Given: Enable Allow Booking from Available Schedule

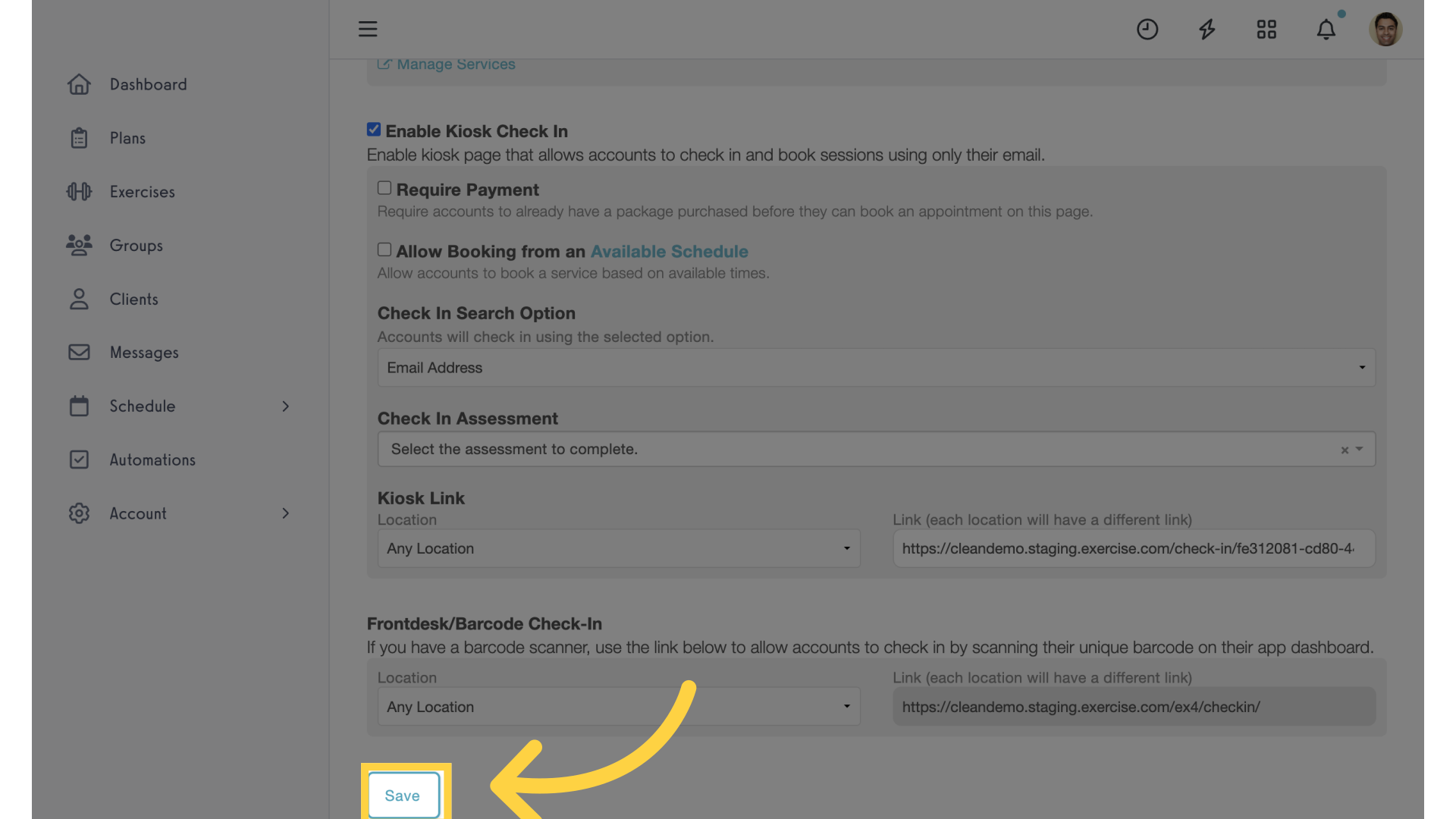Looking at the screenshot, I should [384, 251].
